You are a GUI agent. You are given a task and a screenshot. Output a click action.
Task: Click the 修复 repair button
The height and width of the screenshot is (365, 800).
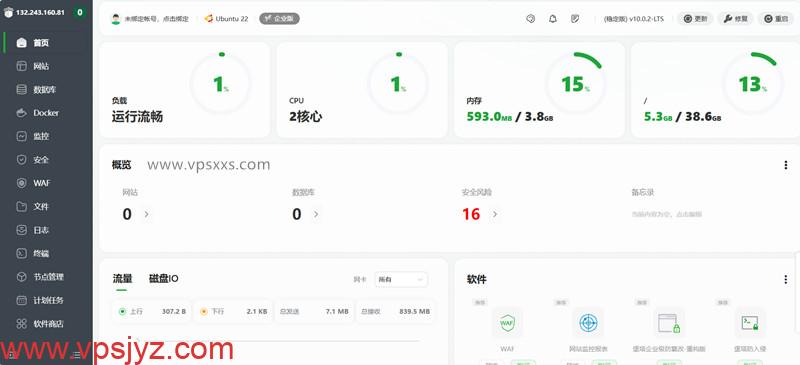(735, 19)
